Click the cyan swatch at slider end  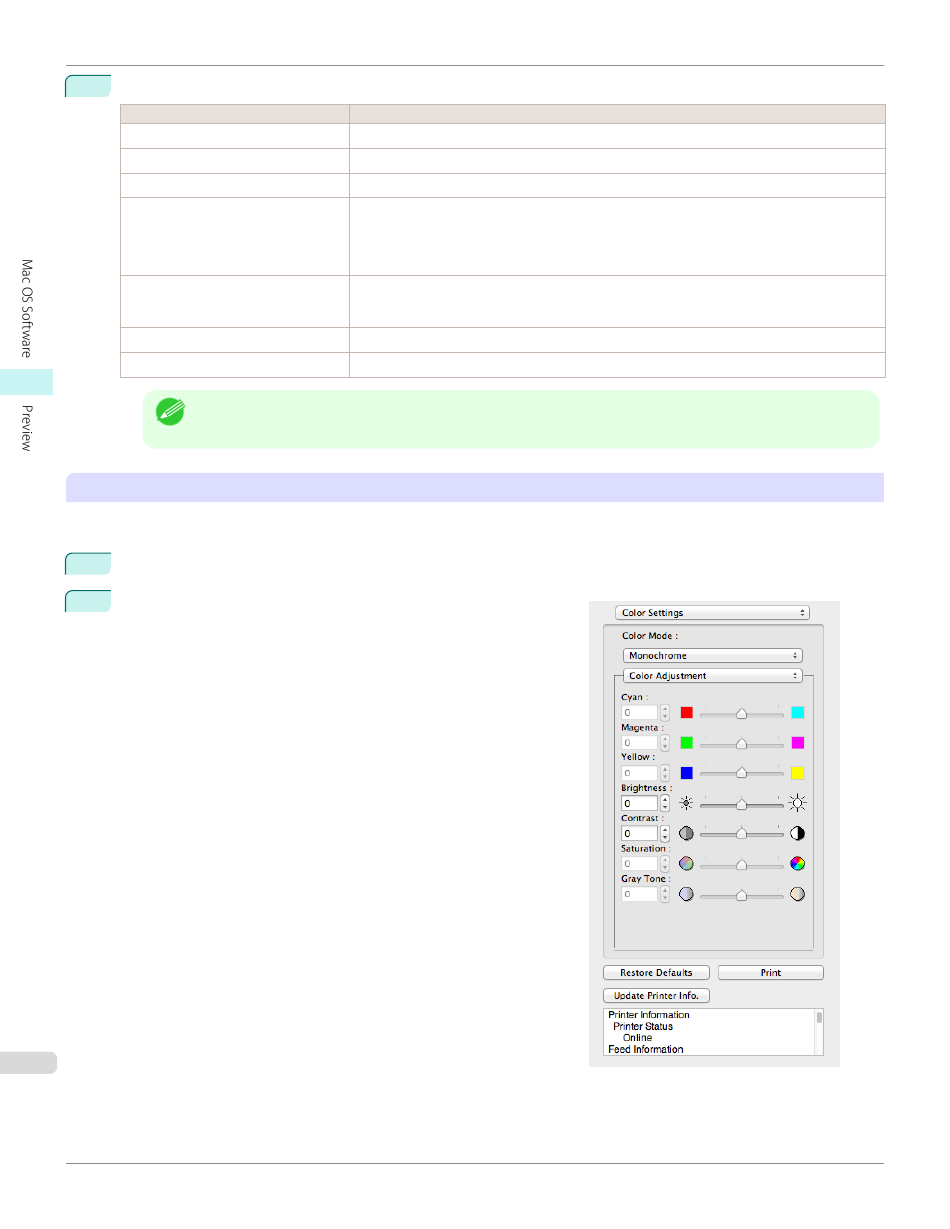tap(798, 713)
